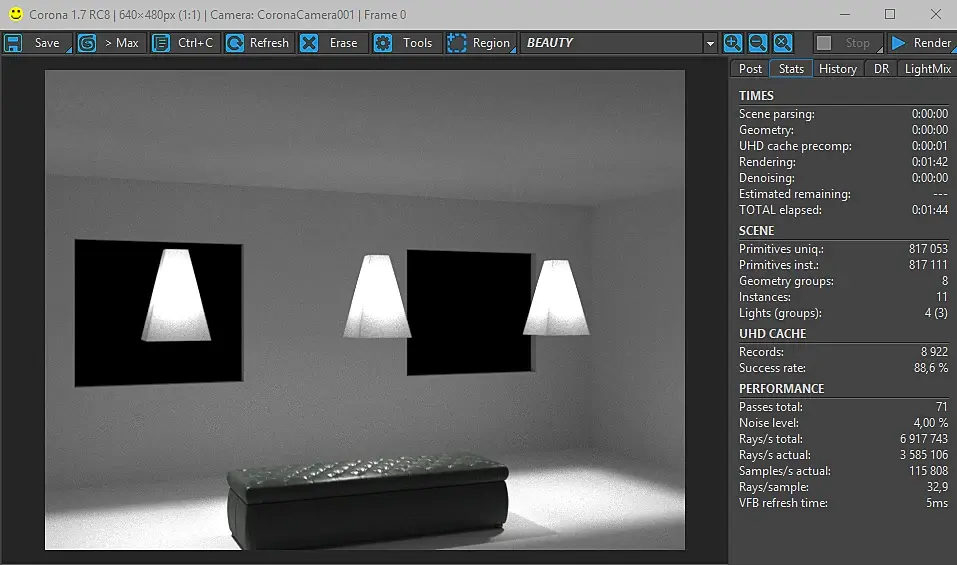Click the BEAUTY dropdown arrow

(710, 43)
